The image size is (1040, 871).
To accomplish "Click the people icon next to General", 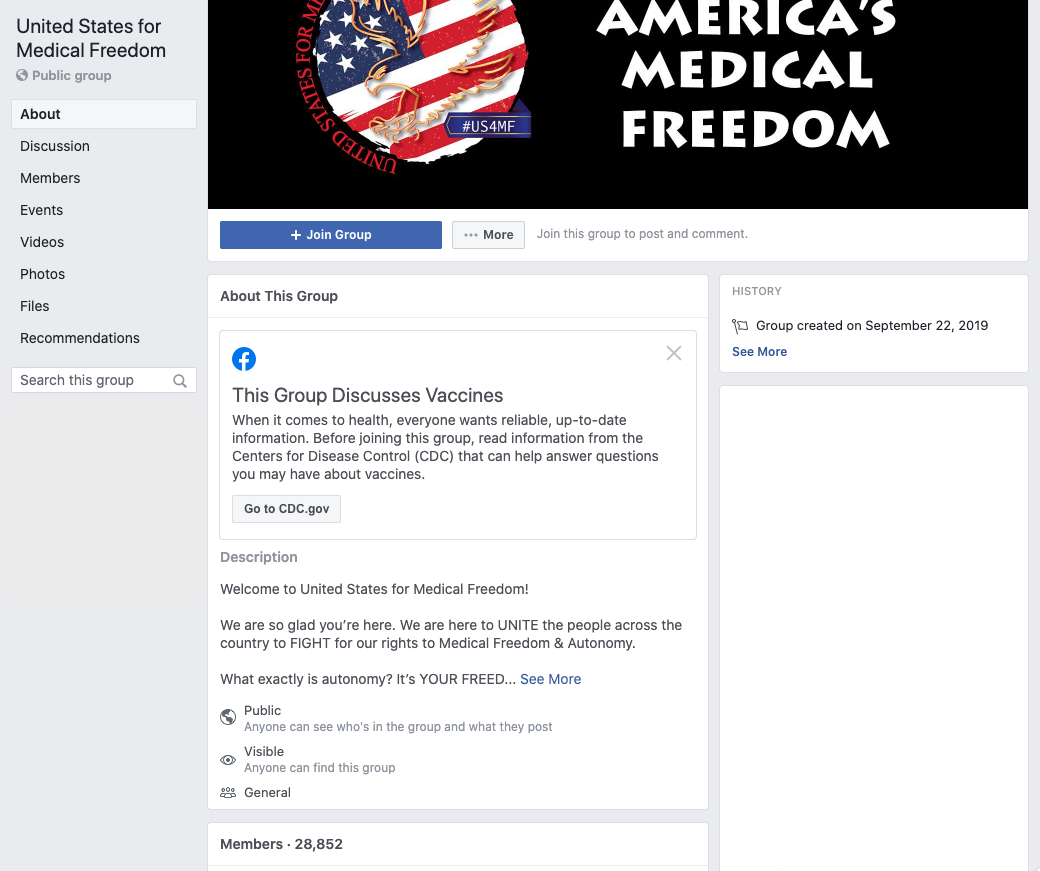I will (x=228, y=793).
